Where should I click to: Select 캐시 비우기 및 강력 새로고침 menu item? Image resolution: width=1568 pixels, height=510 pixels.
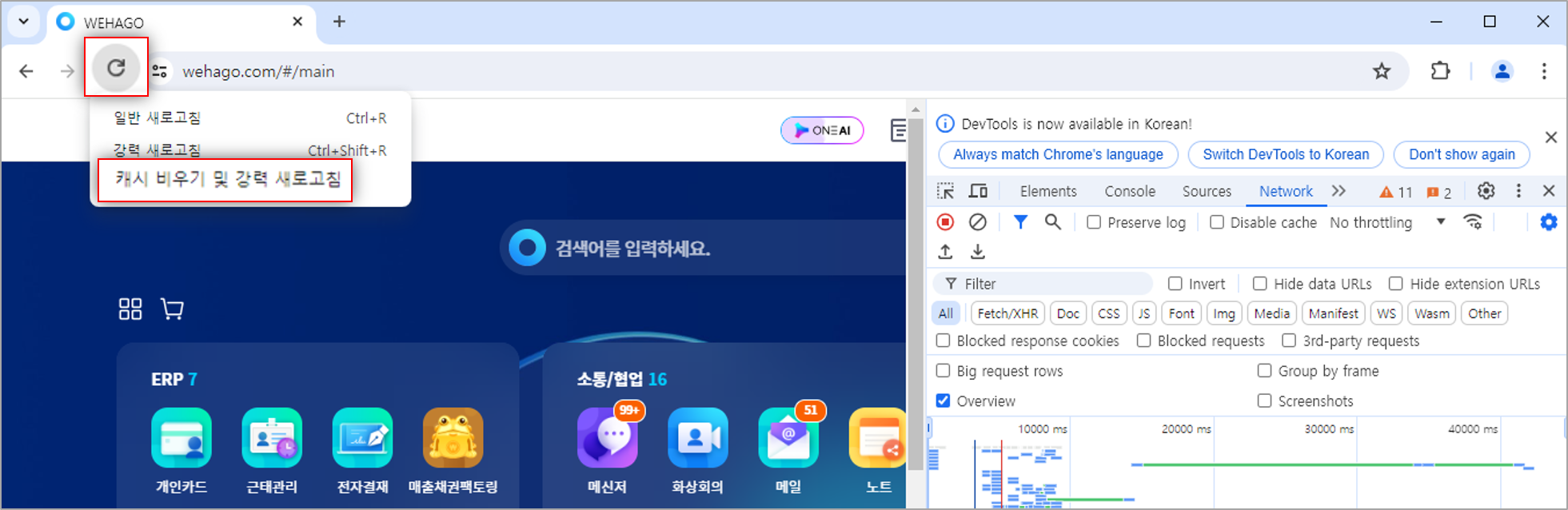pyautogui.click(x=228, y=179)
